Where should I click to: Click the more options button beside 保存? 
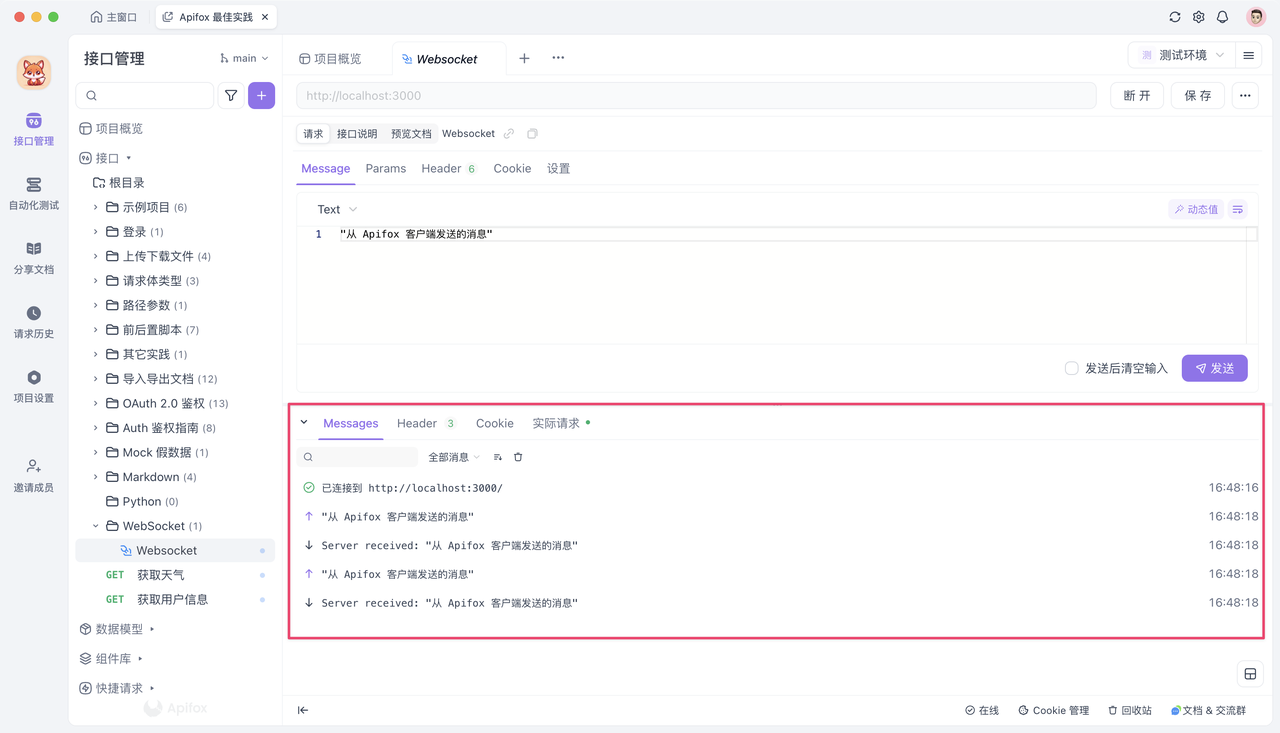click(1245, 96)
